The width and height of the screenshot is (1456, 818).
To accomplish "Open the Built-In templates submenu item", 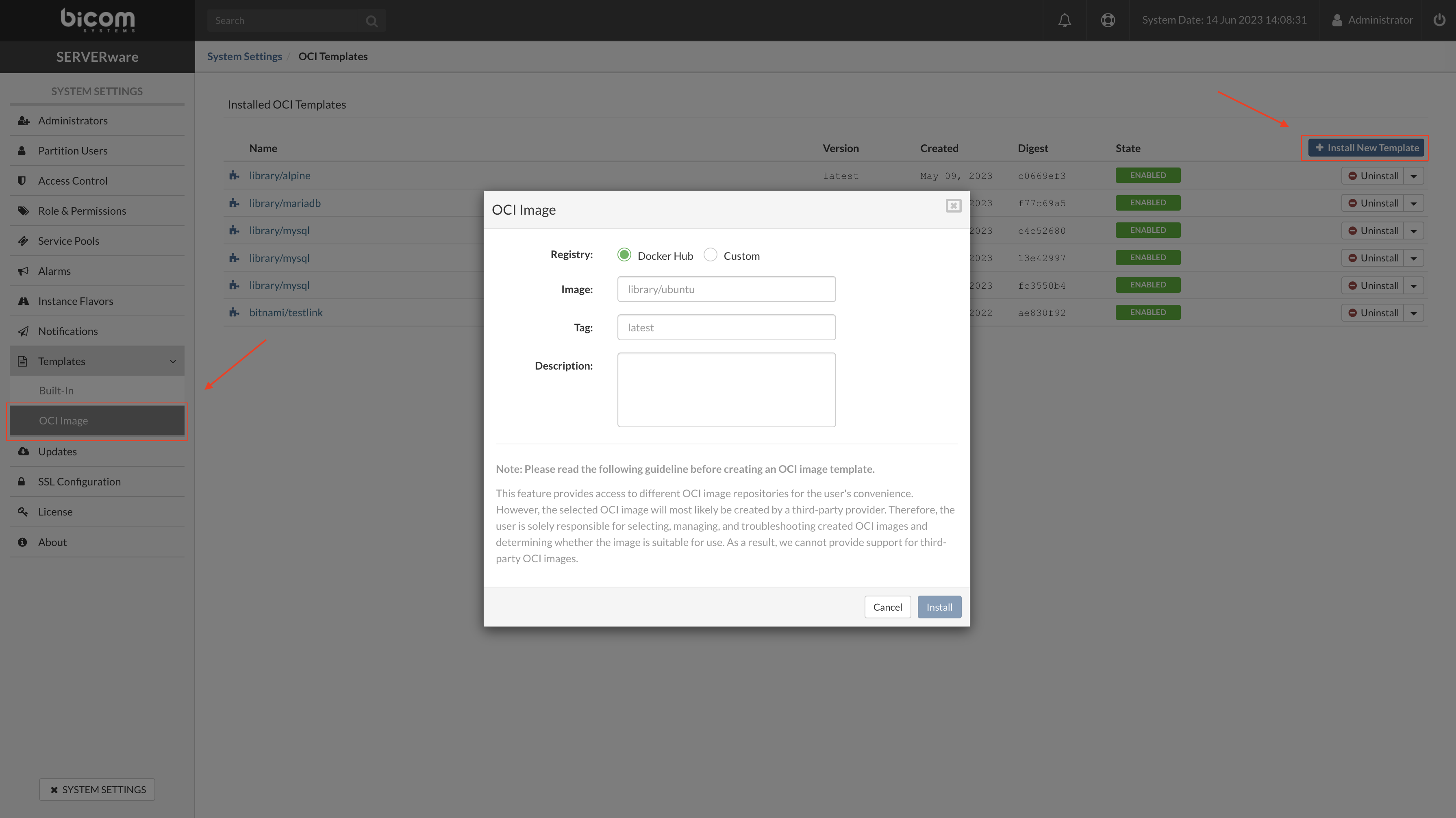I will tap(57, 391).
